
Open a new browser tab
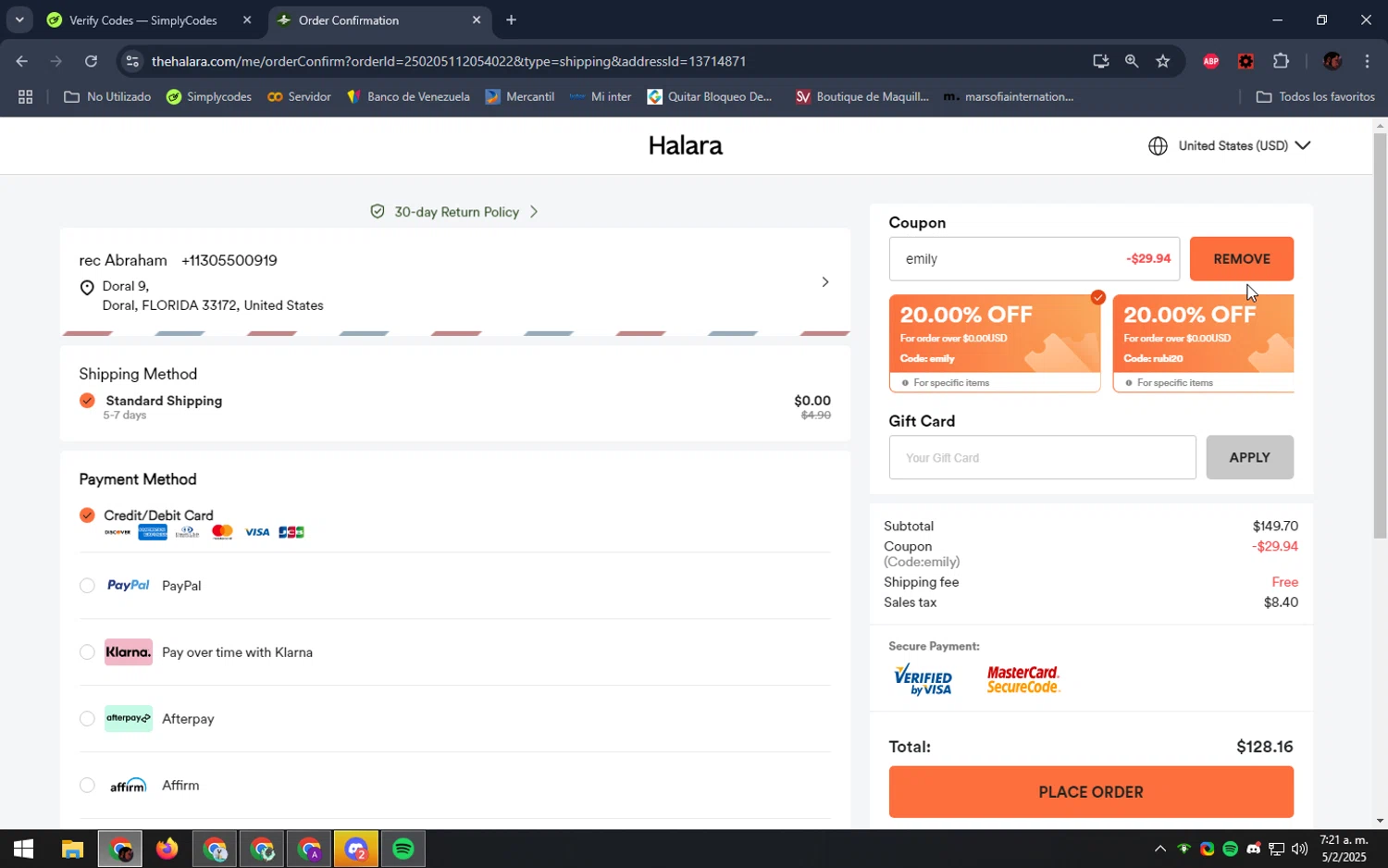(511, 20)
